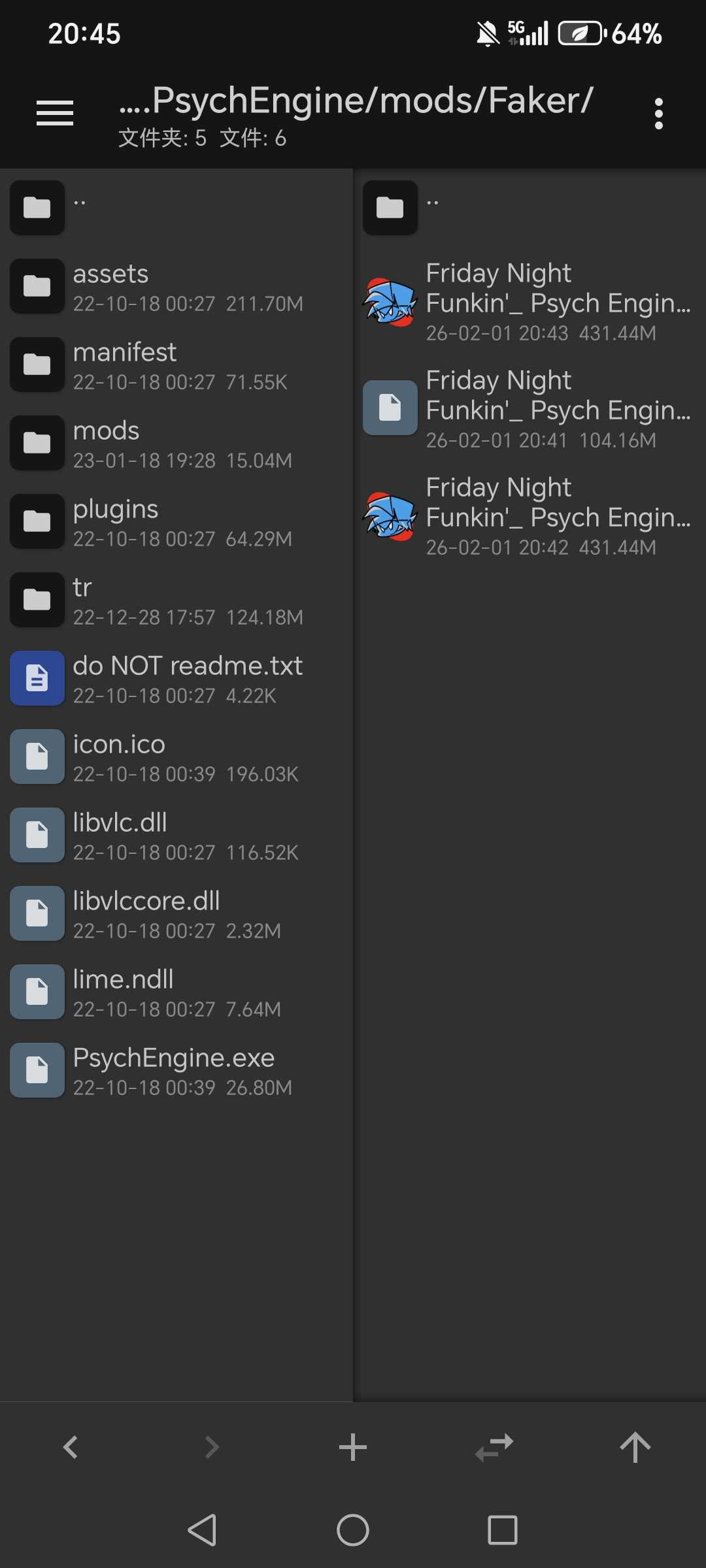Tap the up arrow to parent directory
The width and height of the screenshot is (706, 1568).
[x=635, y=1446]
